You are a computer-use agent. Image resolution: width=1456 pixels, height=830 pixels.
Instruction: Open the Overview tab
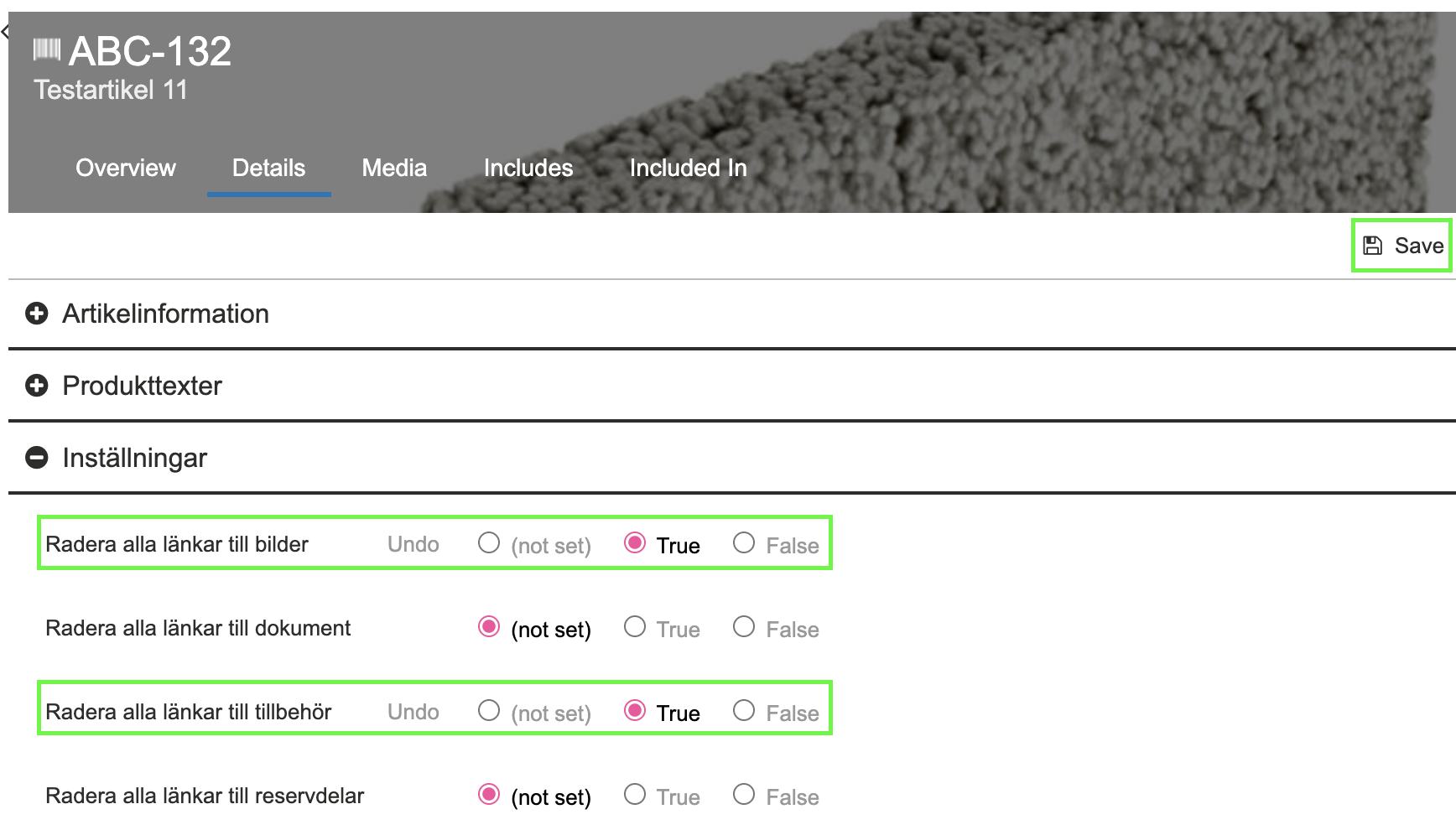126,168
